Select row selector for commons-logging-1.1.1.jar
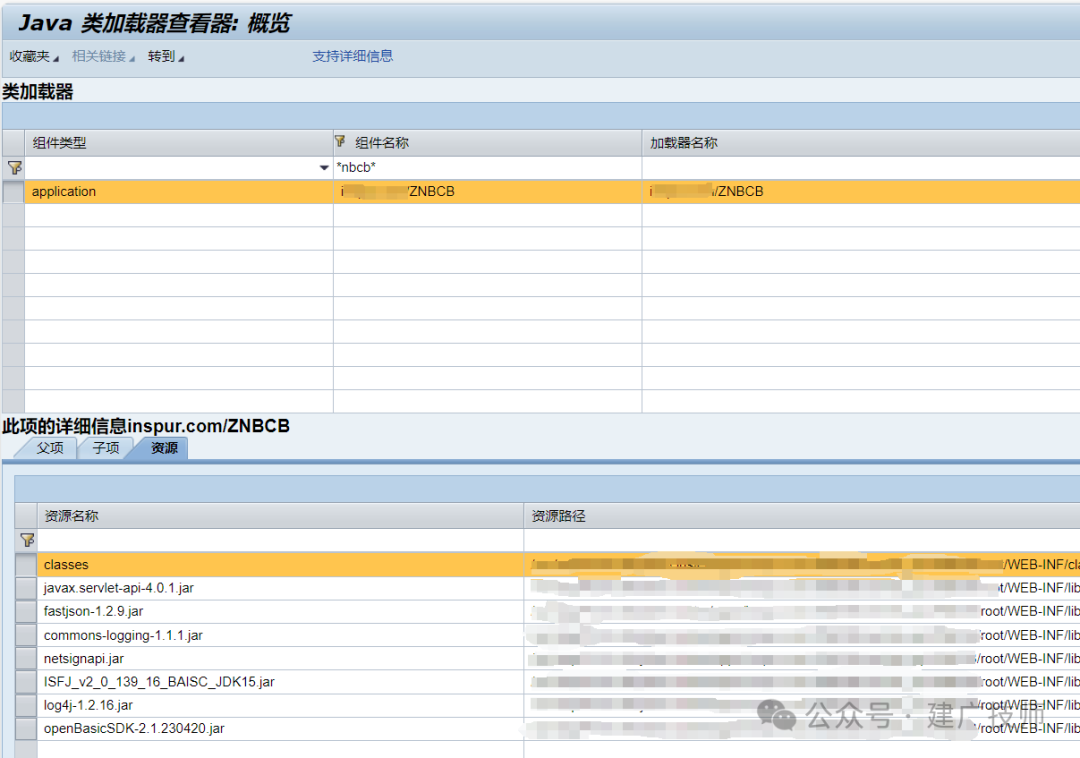This screenshot has height=758, width=1080. click(26, 635)
